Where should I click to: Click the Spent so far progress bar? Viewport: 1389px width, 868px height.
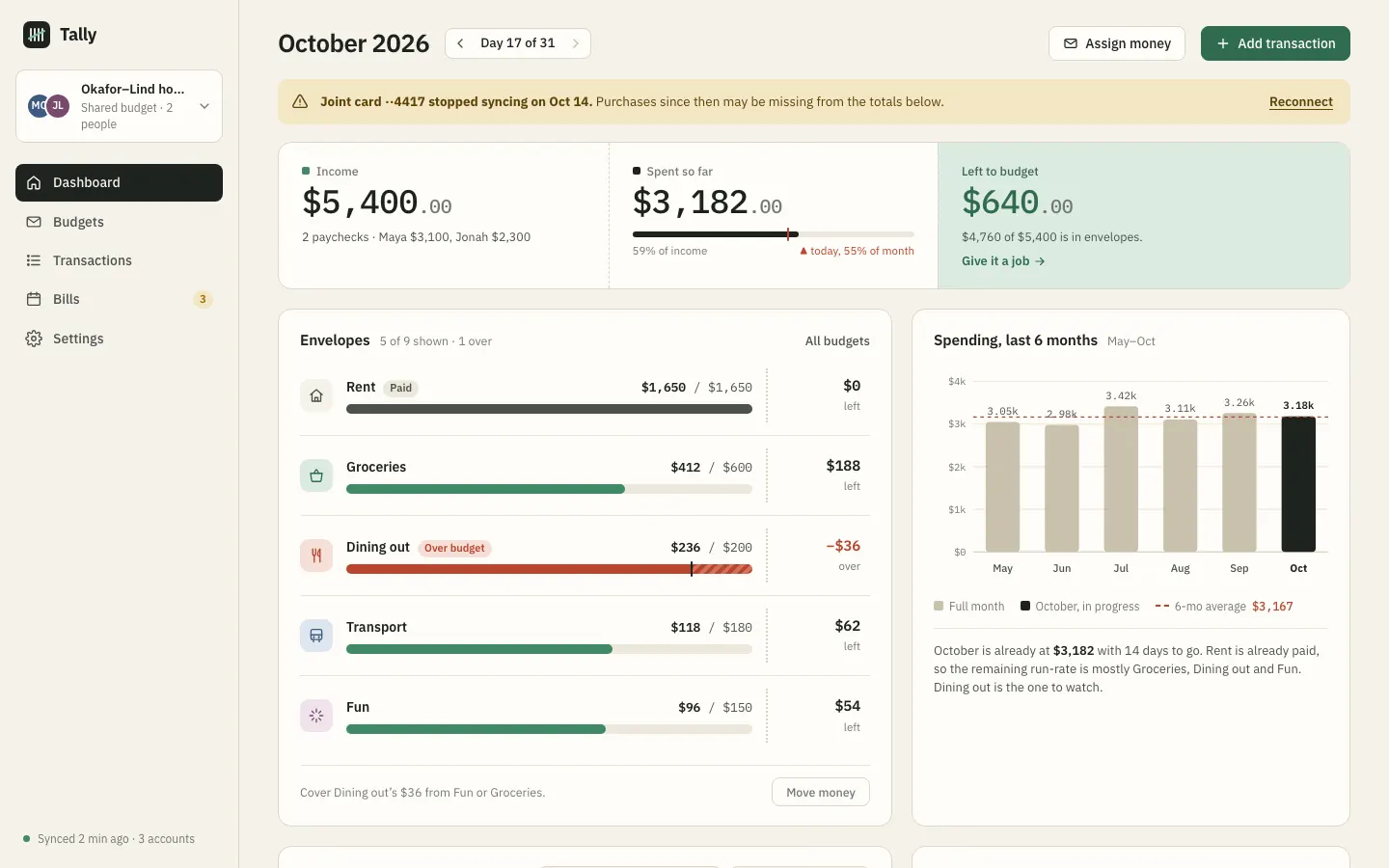[x=774, y=234]
